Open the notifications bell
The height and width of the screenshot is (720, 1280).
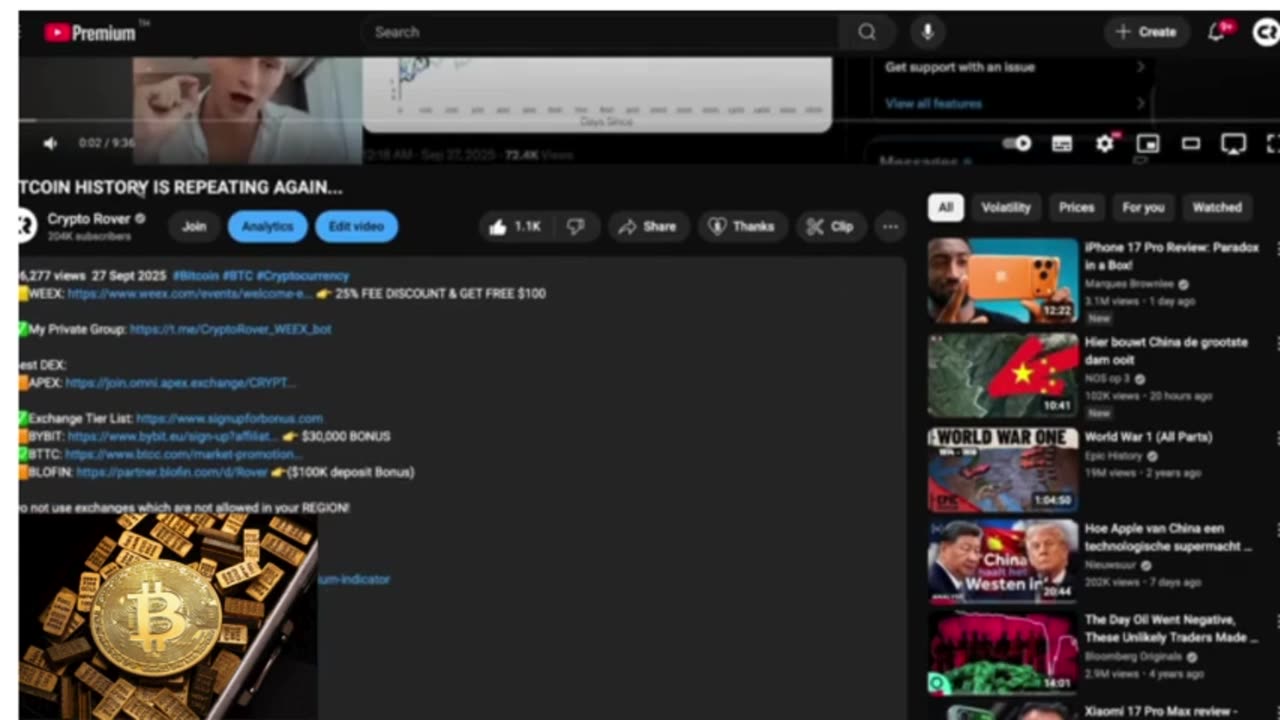point(1218,32)
